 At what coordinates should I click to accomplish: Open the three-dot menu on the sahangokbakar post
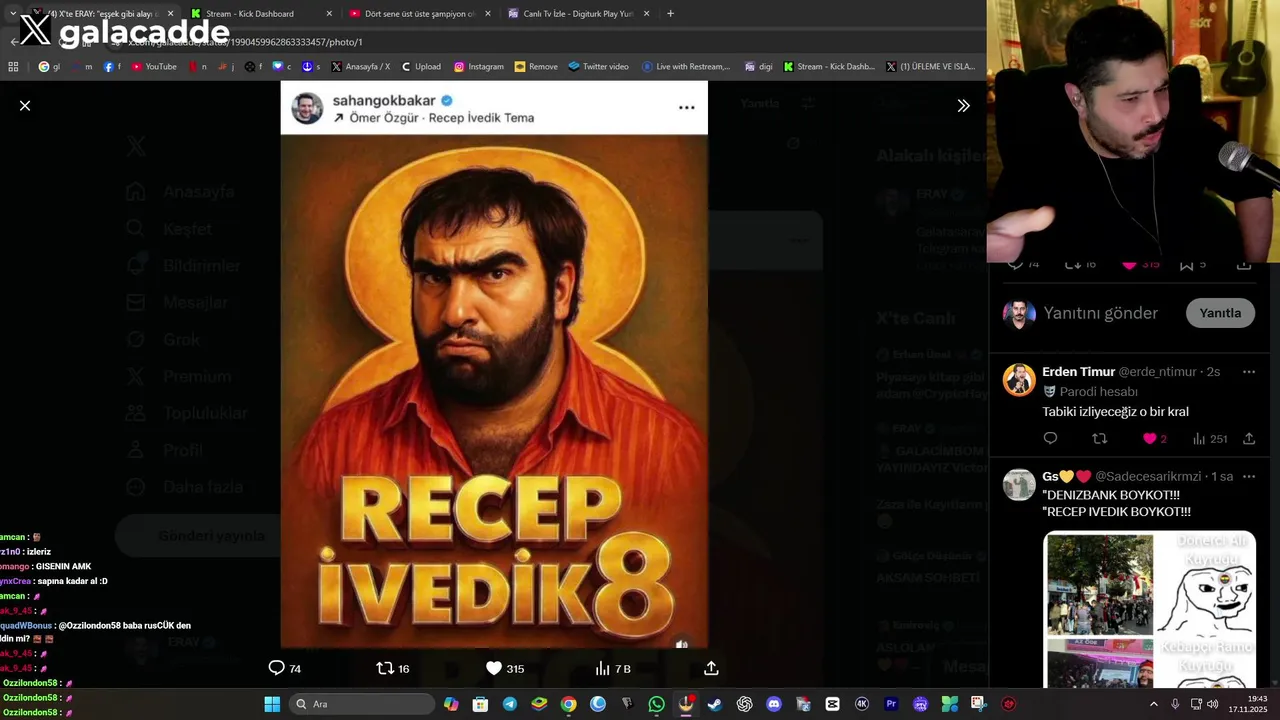(x=686, y=107)
